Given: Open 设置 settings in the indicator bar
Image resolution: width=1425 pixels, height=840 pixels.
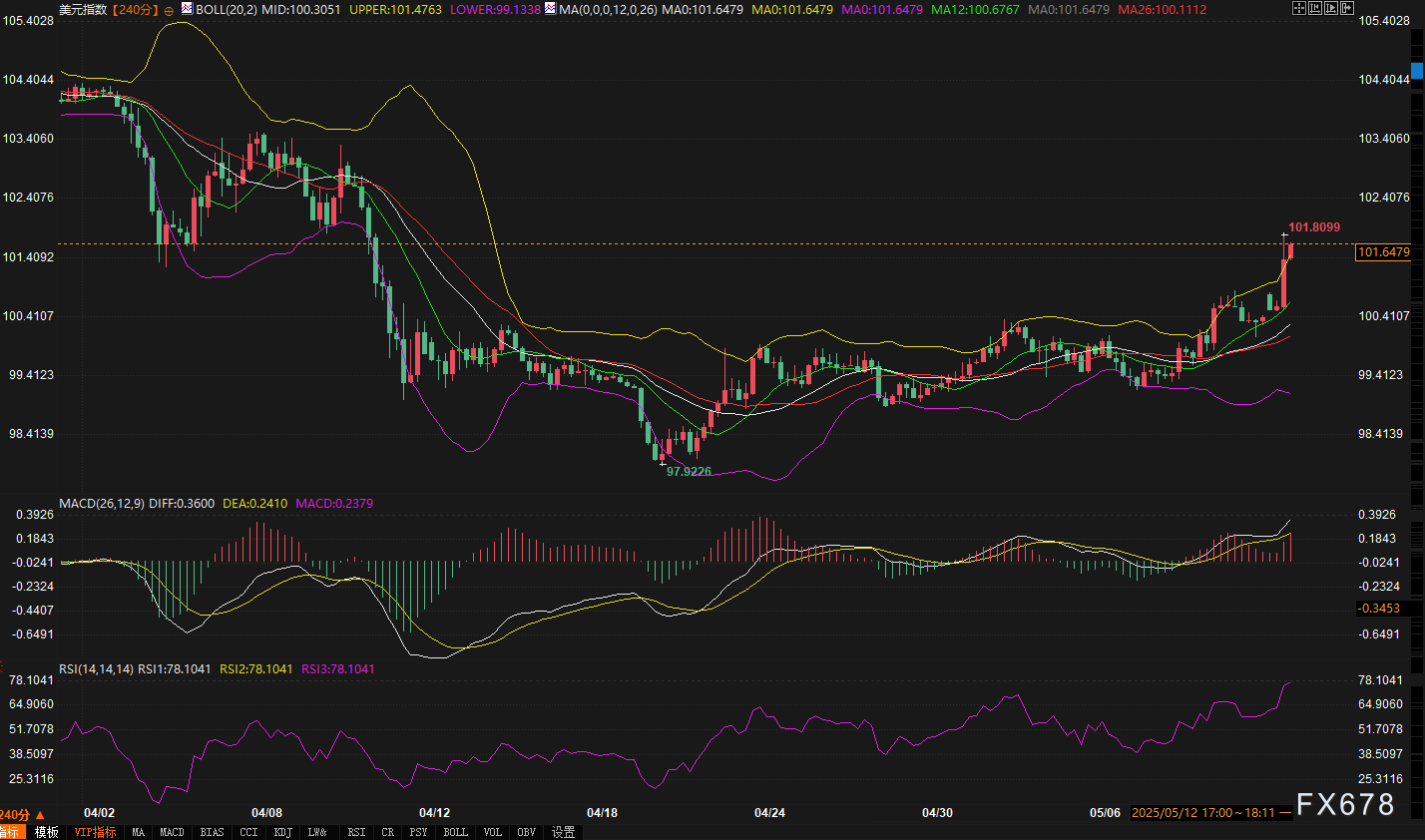Looking at the screenshot, I should (x=563, y=832).
